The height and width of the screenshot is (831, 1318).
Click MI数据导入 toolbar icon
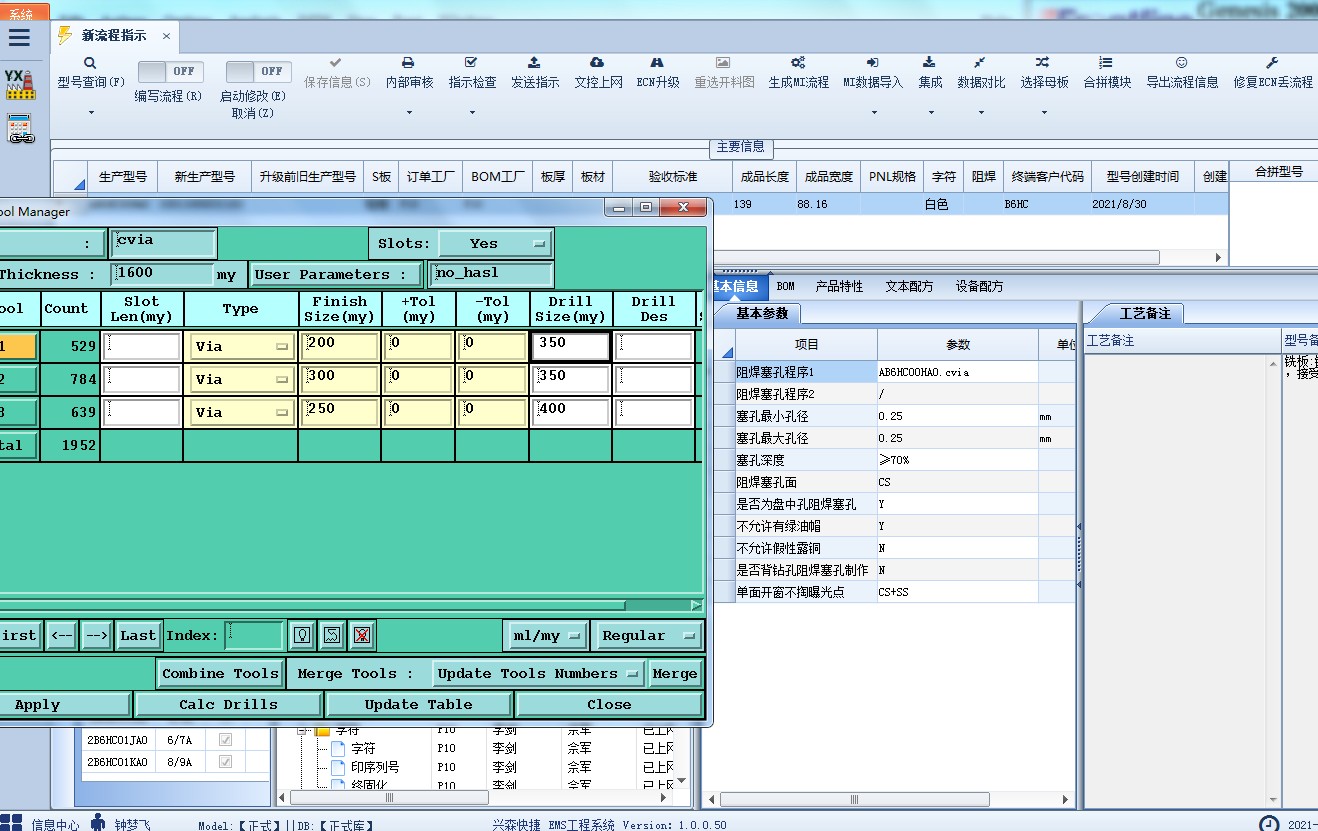872,62
